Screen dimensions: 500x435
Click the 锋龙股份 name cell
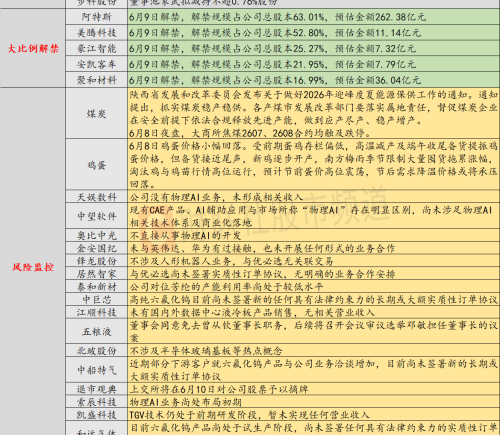tap(96, 261)
